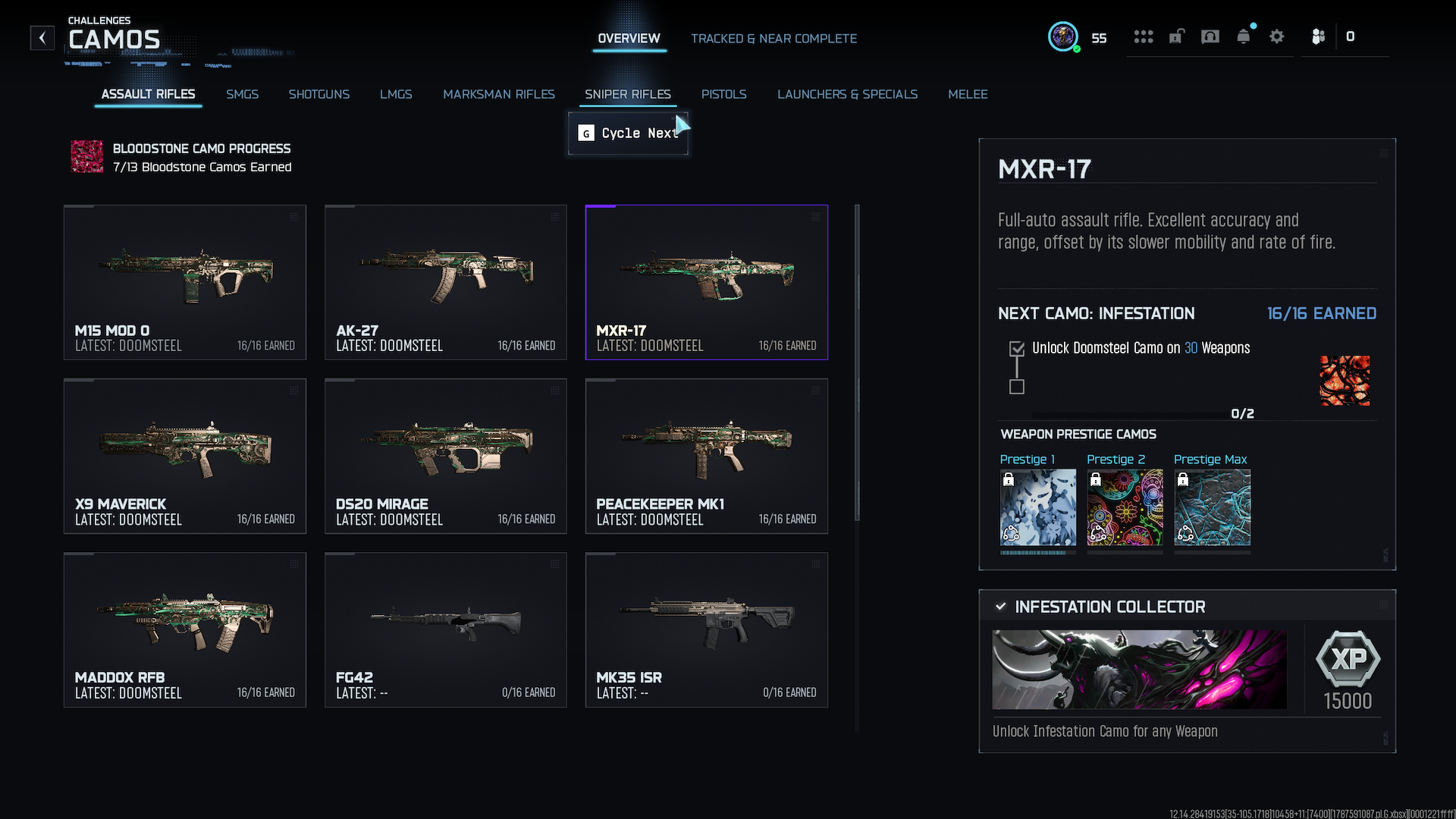Click the lock icon on Prestige 1 camo

coord(1009,479)
